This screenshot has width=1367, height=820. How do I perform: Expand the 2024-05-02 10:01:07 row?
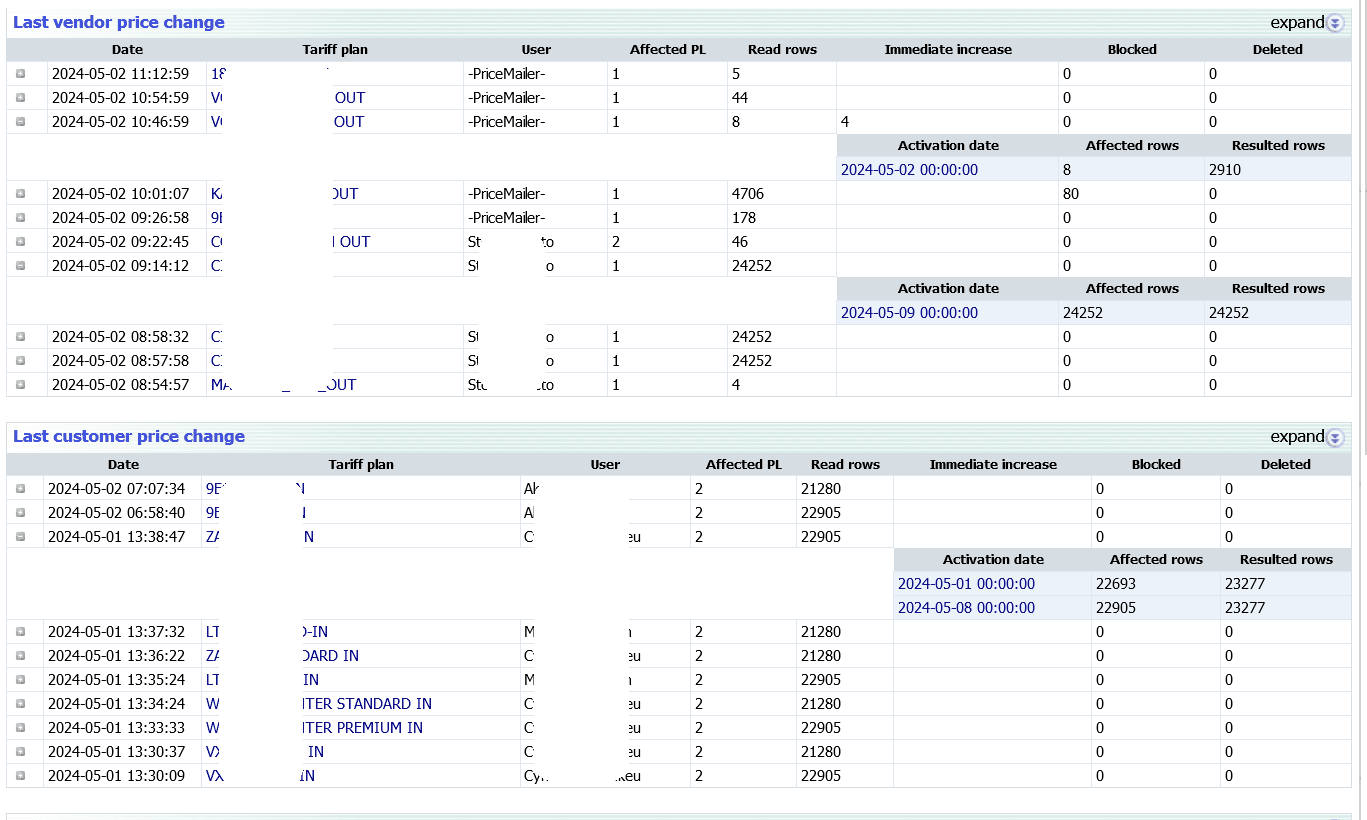20,194
